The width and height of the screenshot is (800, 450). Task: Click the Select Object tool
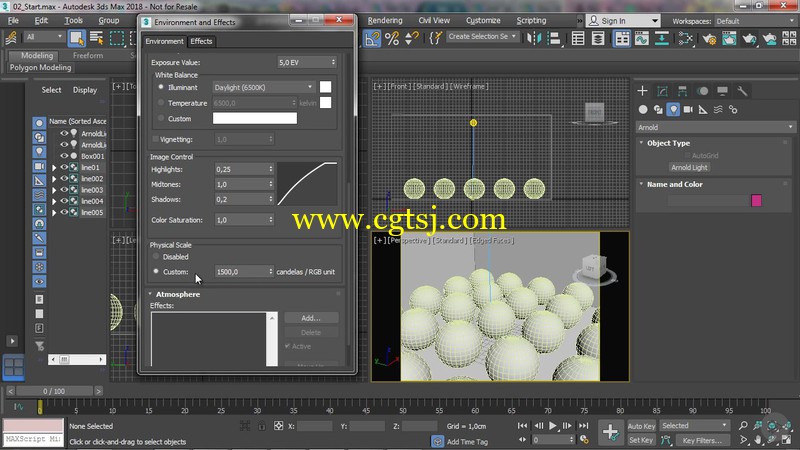tap(76, 38)
